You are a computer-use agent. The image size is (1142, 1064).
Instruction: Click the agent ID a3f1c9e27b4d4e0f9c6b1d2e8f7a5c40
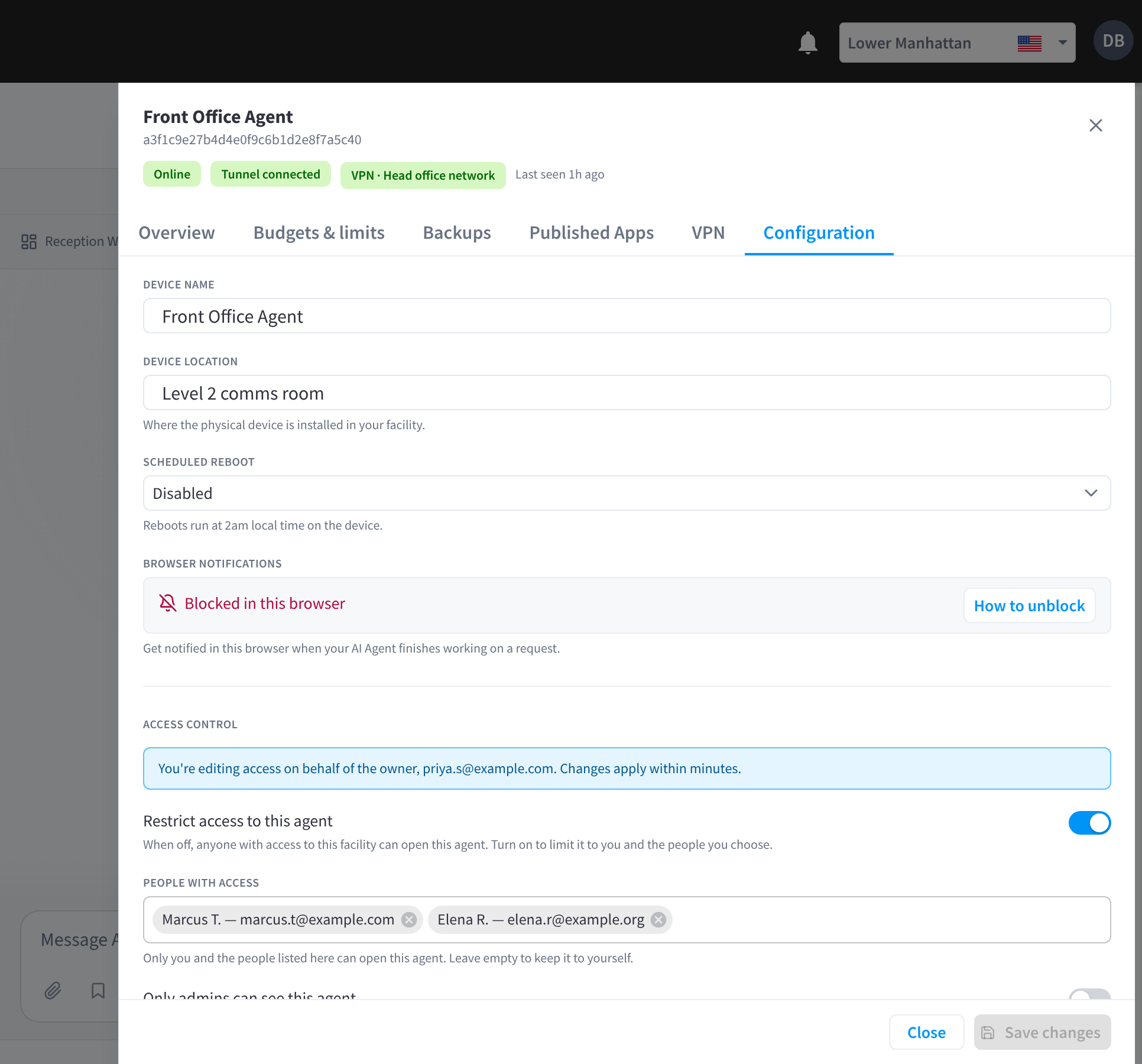[252, 140]
